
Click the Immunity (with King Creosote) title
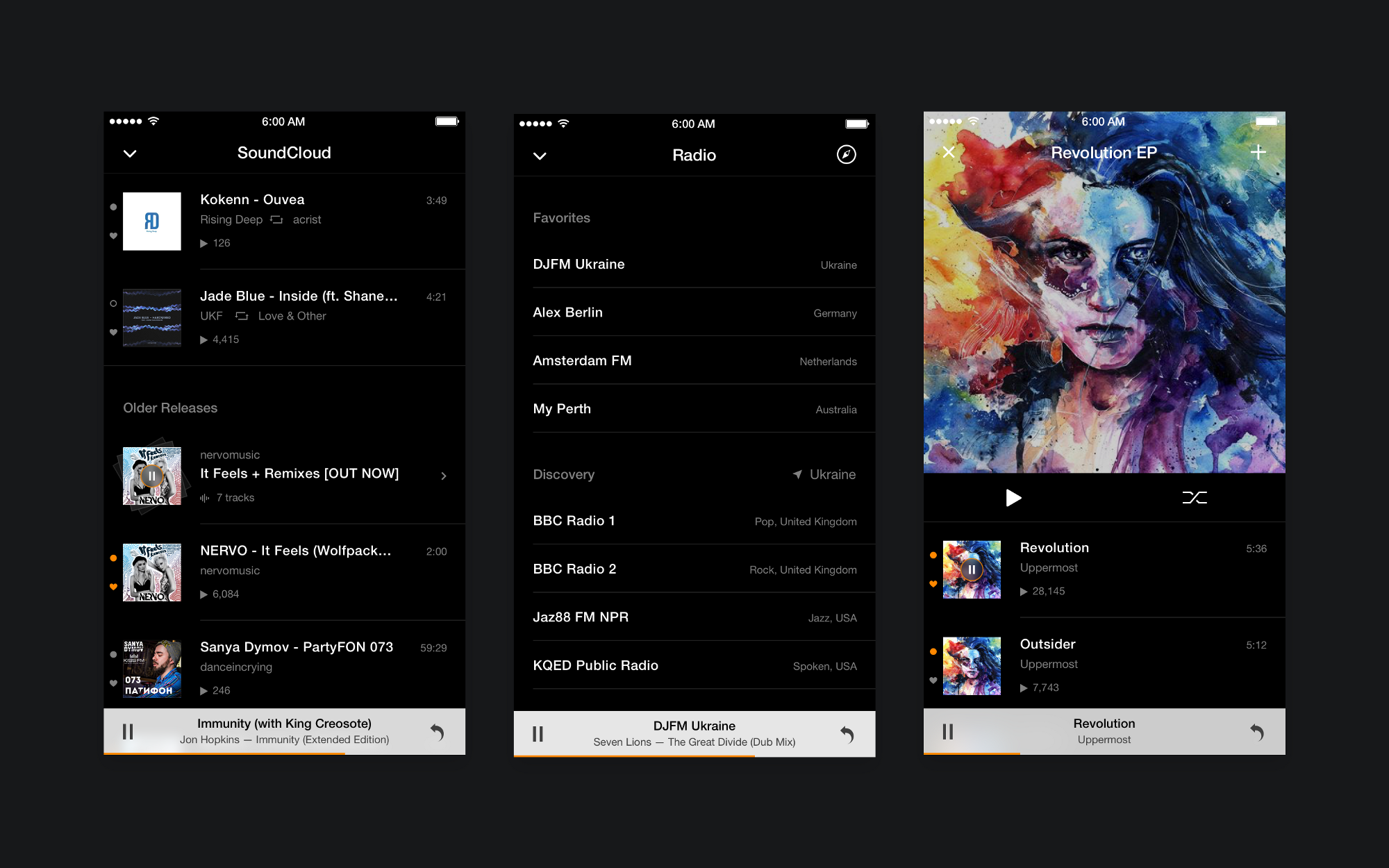click(284, 724)
